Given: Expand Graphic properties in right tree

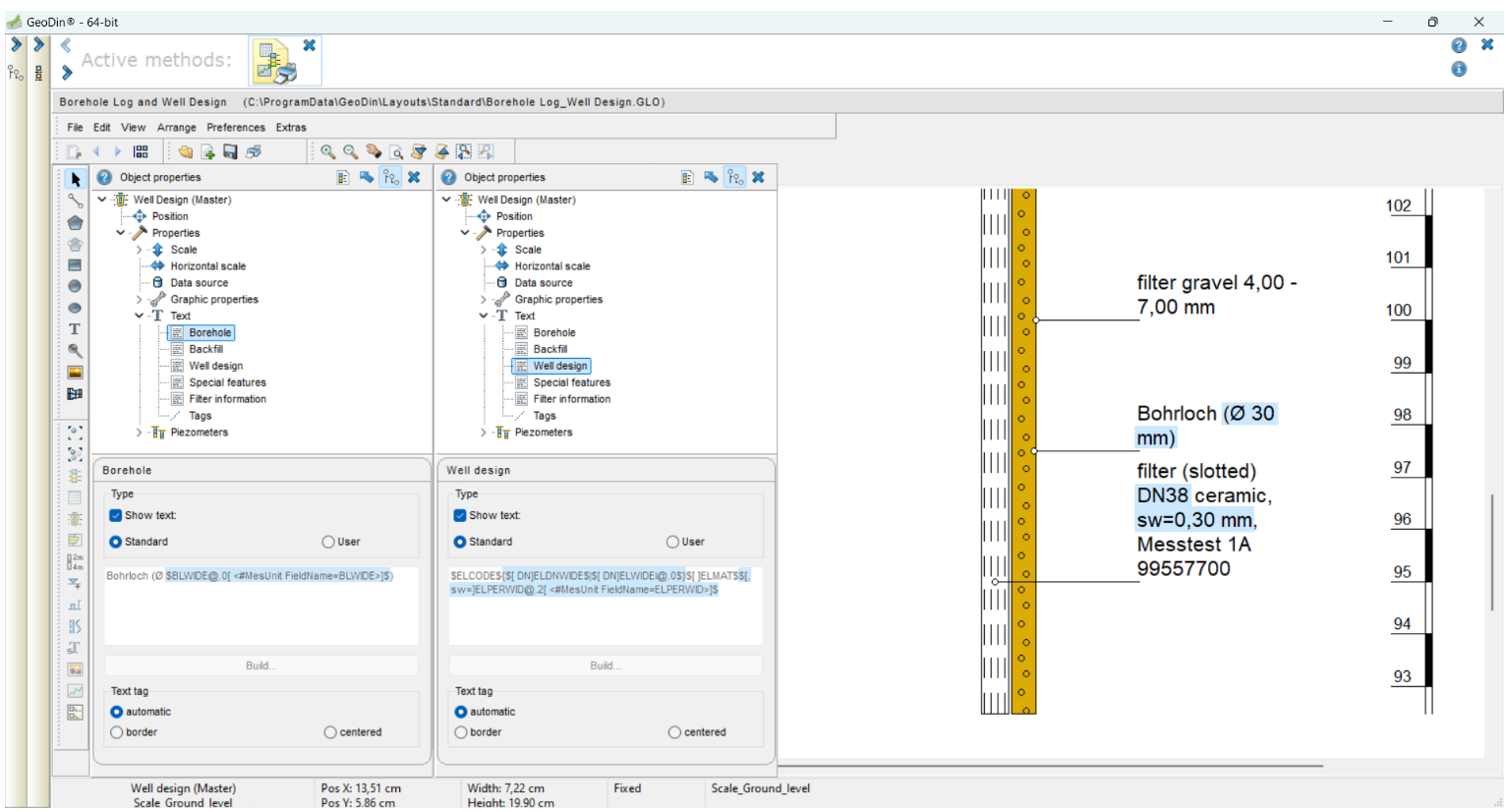Looking at the screenshot, I should [483, 300].
